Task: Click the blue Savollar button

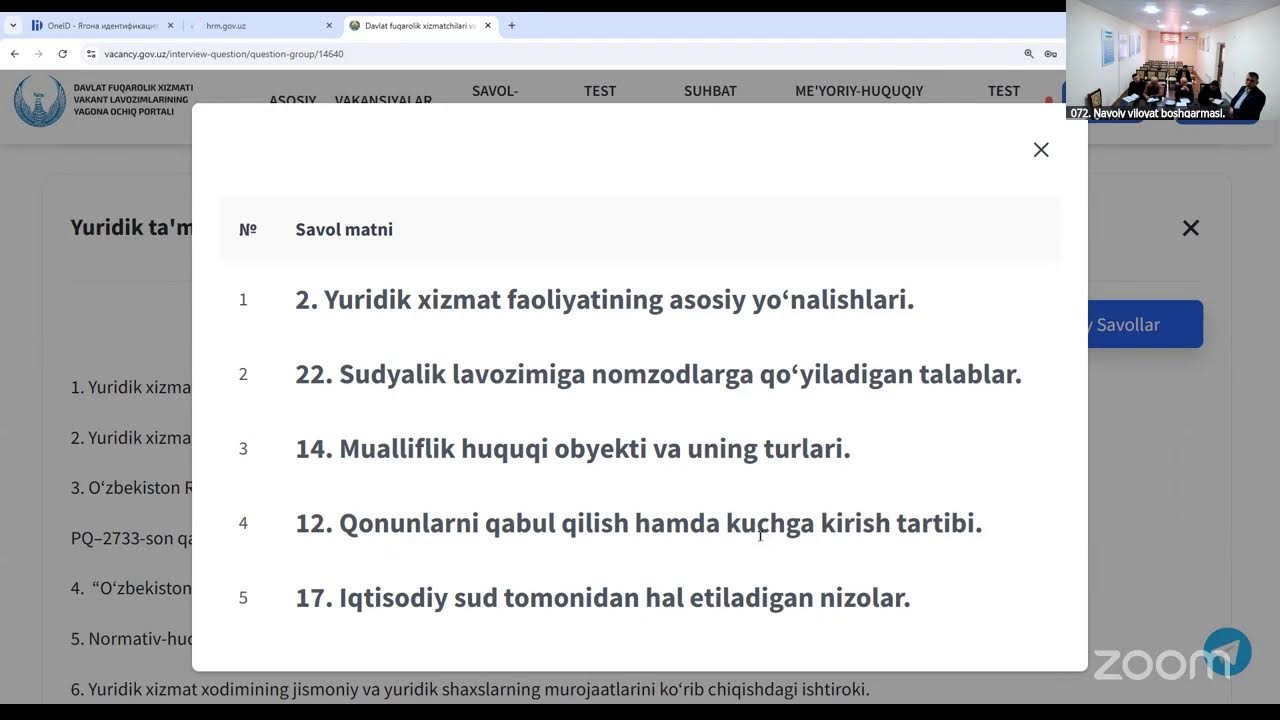Action: [1144, 324]
